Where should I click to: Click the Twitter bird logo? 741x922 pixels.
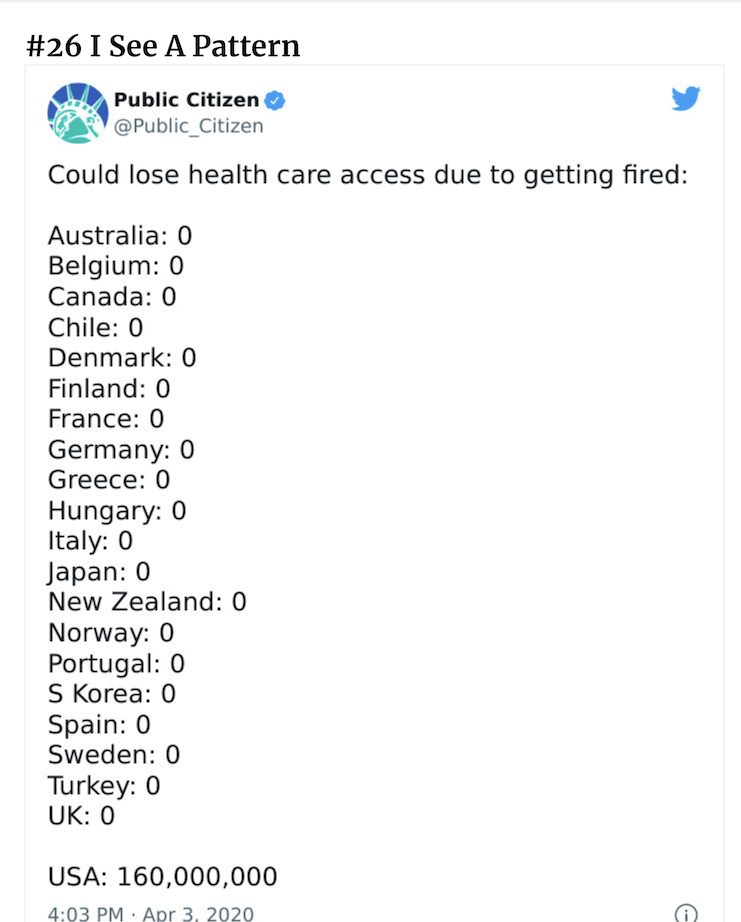tap(685, 99)
